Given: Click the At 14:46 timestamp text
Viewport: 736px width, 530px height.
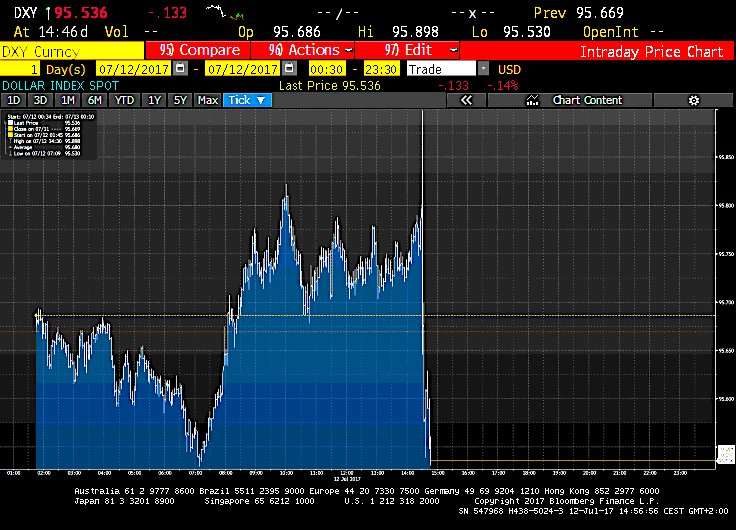Looking at the screenshot, I should point(51,31).
